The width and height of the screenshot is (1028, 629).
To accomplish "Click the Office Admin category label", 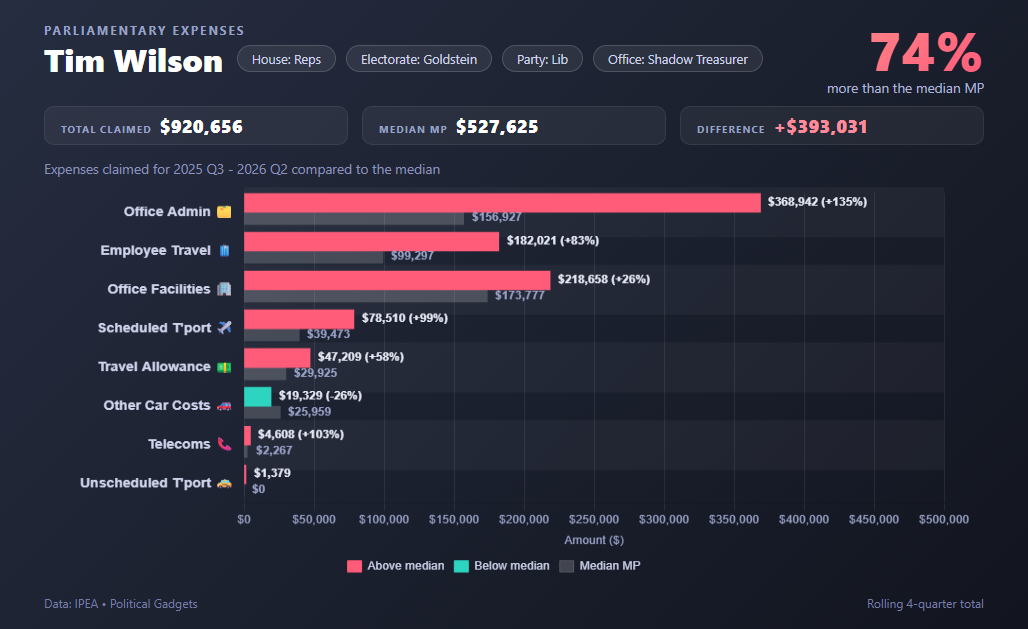I will (x=167, y=211).
